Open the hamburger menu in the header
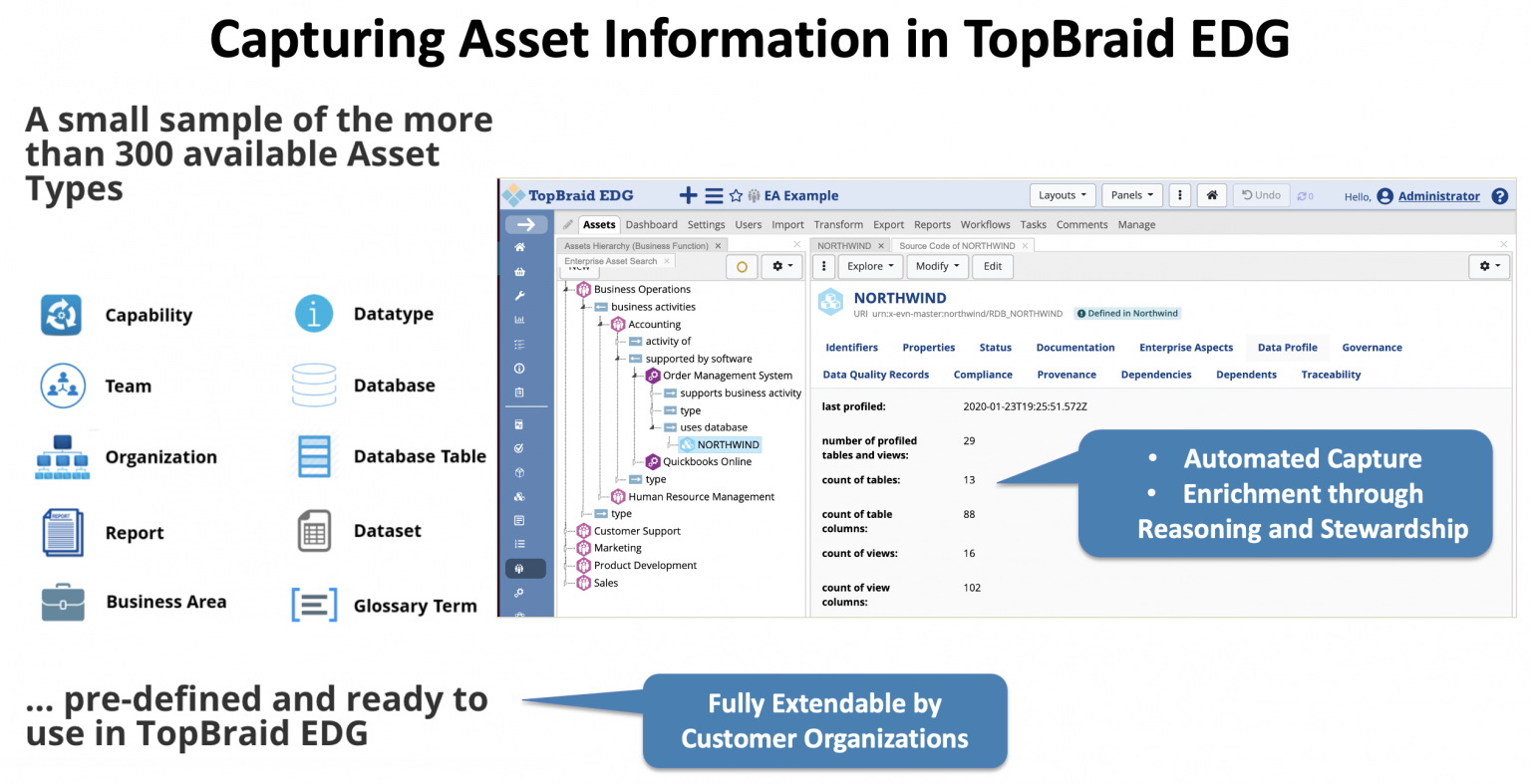1531x784 pixels. (x=714, y=195)
